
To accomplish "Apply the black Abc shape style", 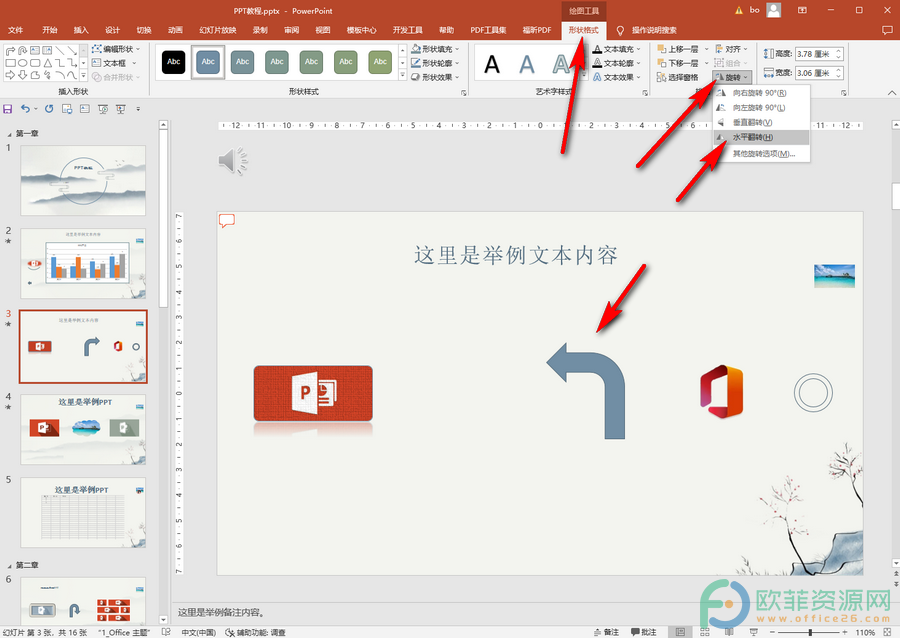I will coord(173,62).
